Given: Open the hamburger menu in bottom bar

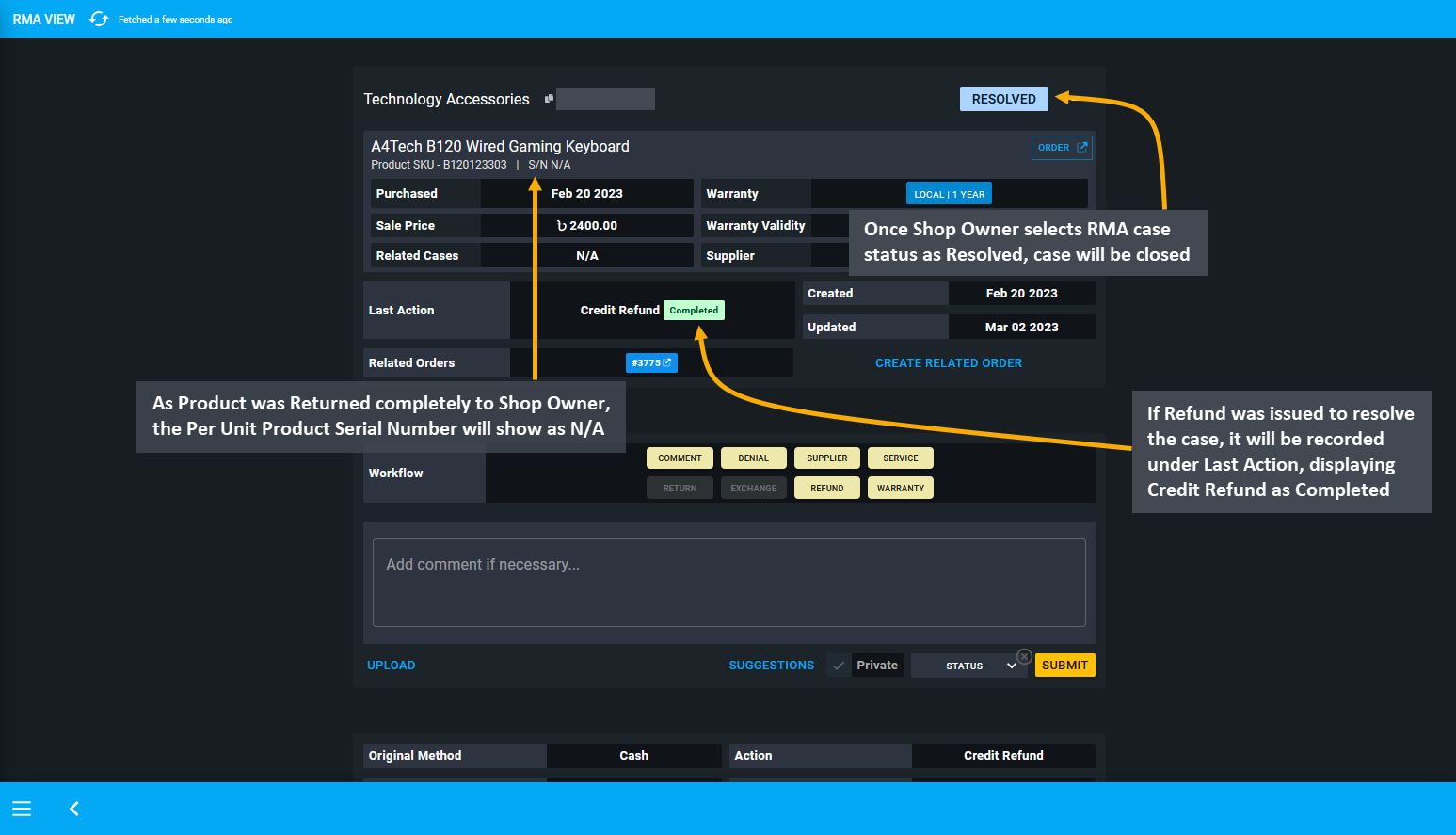Looking at the screenshot, I should point(22,809).
